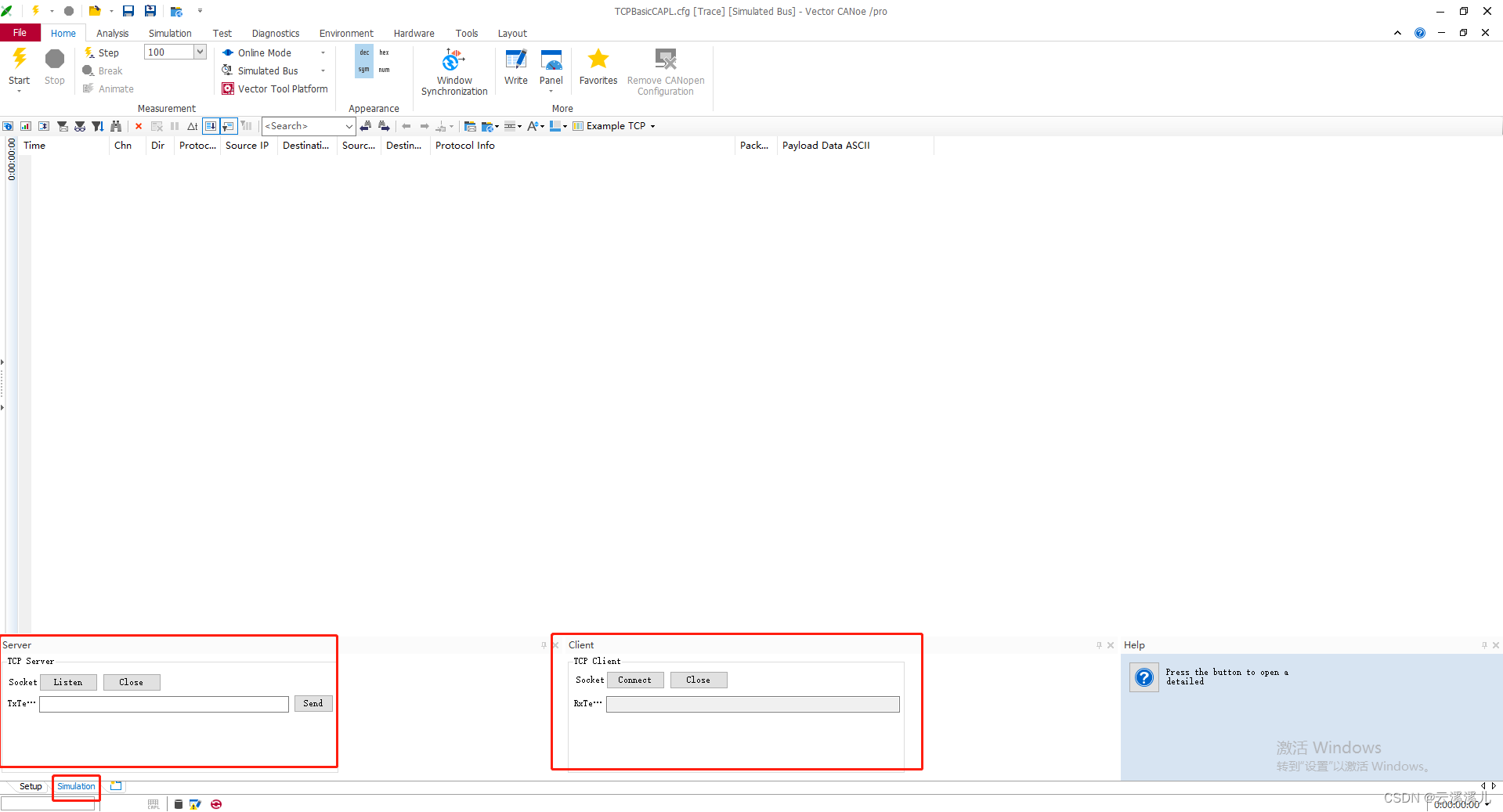This screenshot has width=1503, height=812.
Task: Toggle num numeric display
Action: pos(384,70)
